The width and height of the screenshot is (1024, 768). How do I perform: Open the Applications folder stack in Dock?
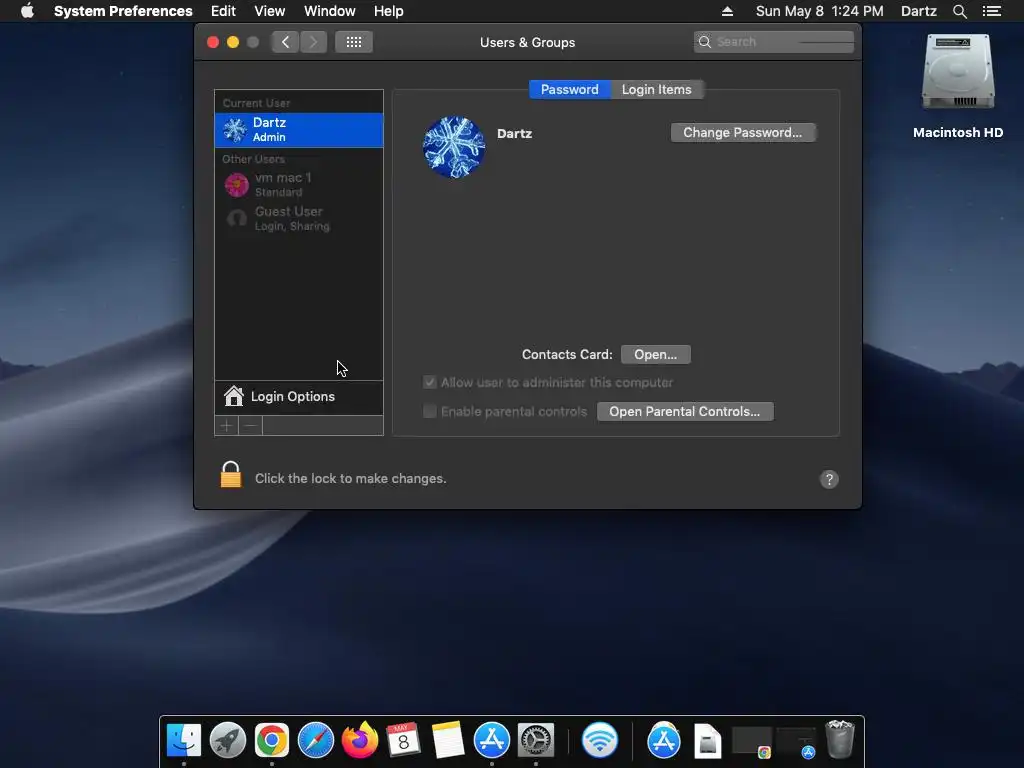(x=664, y=741)
